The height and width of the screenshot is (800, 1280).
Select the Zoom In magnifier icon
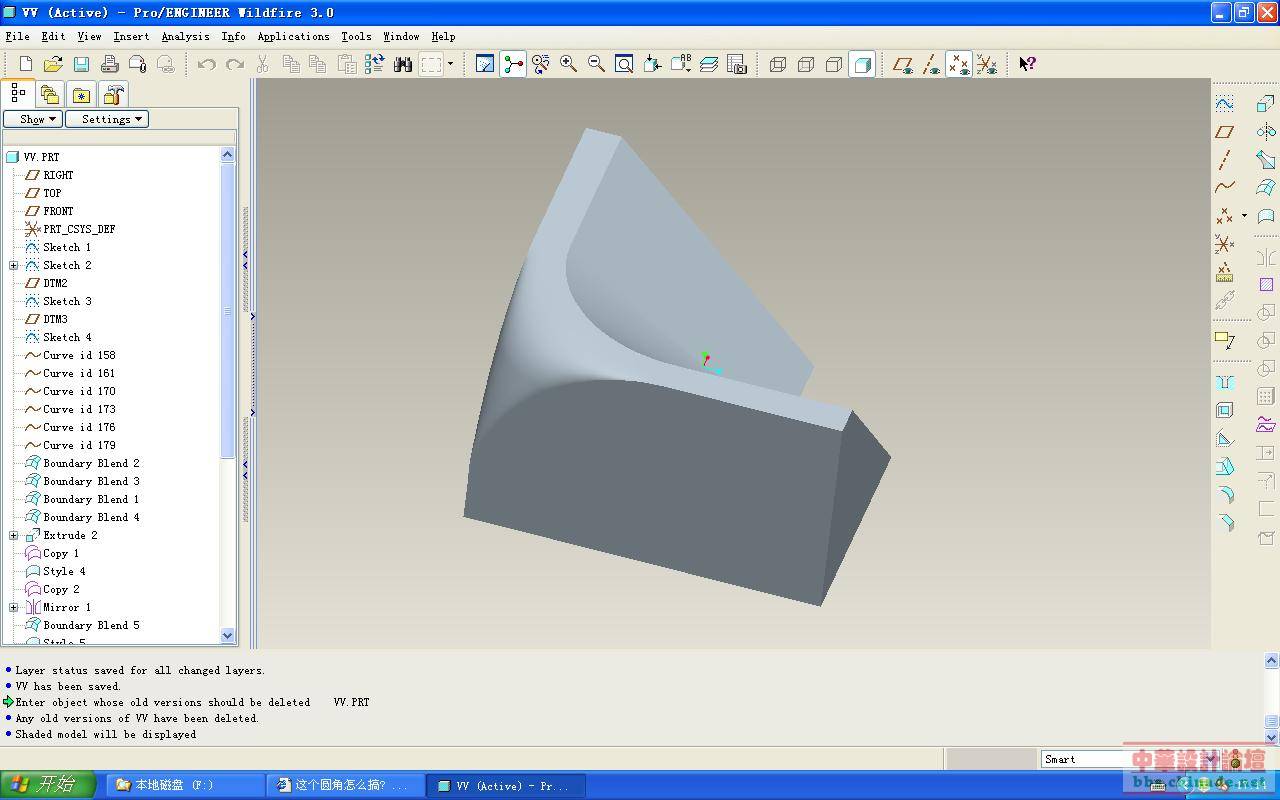[x=568, y=64]
